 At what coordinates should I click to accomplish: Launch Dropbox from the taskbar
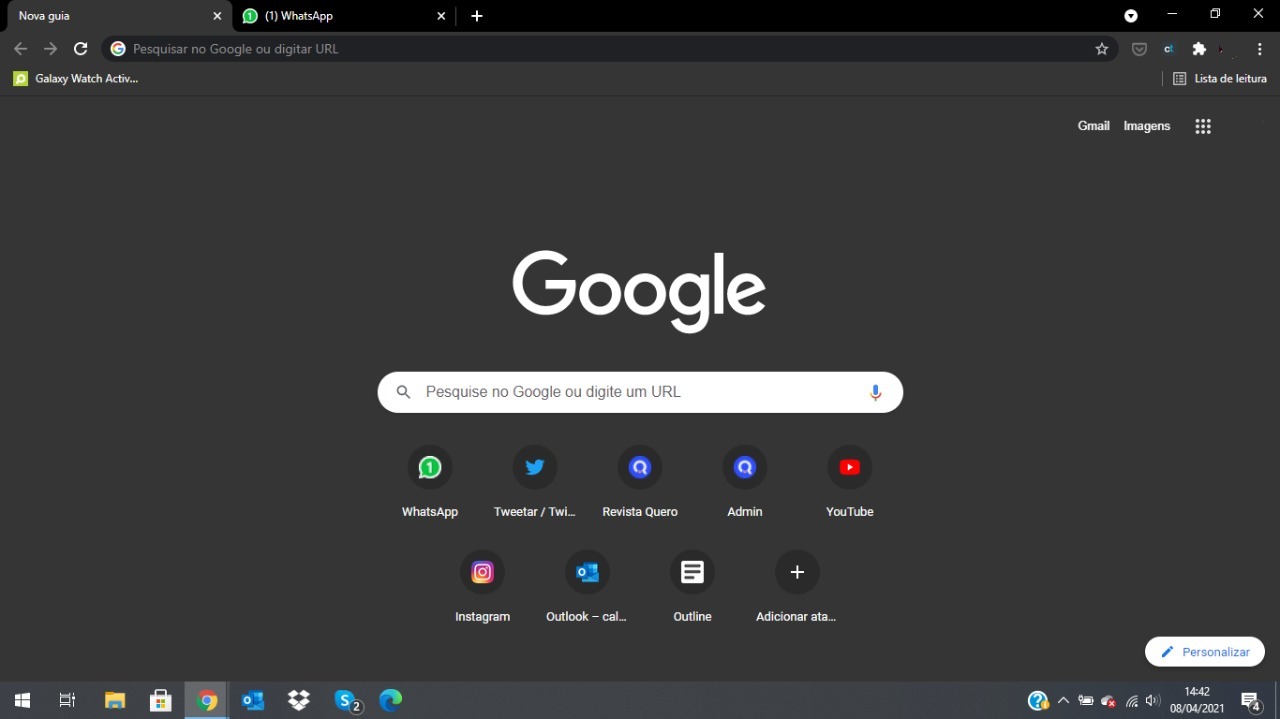pyautogui.click(x=299, y=700)
